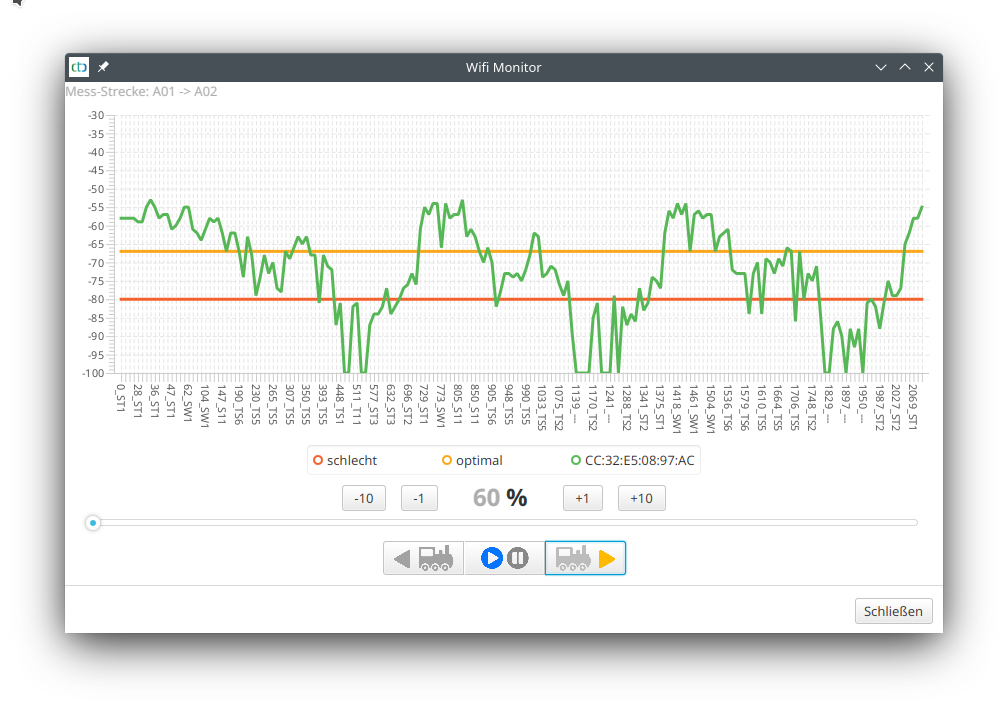
Task: Click the blue Play button
Action: coord(490,557)
